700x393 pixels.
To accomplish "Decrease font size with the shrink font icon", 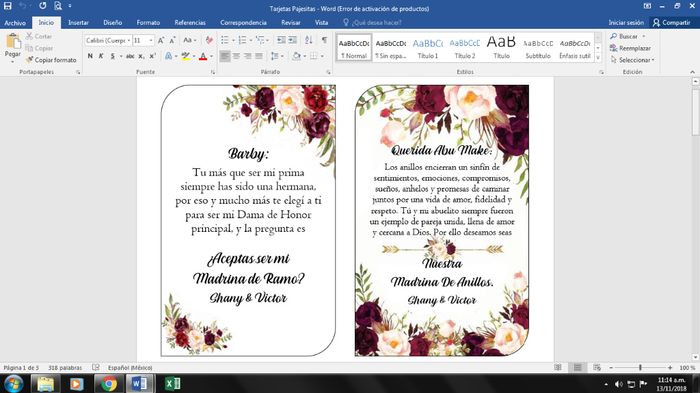I will pyautogui.click(x=172, y=41).
